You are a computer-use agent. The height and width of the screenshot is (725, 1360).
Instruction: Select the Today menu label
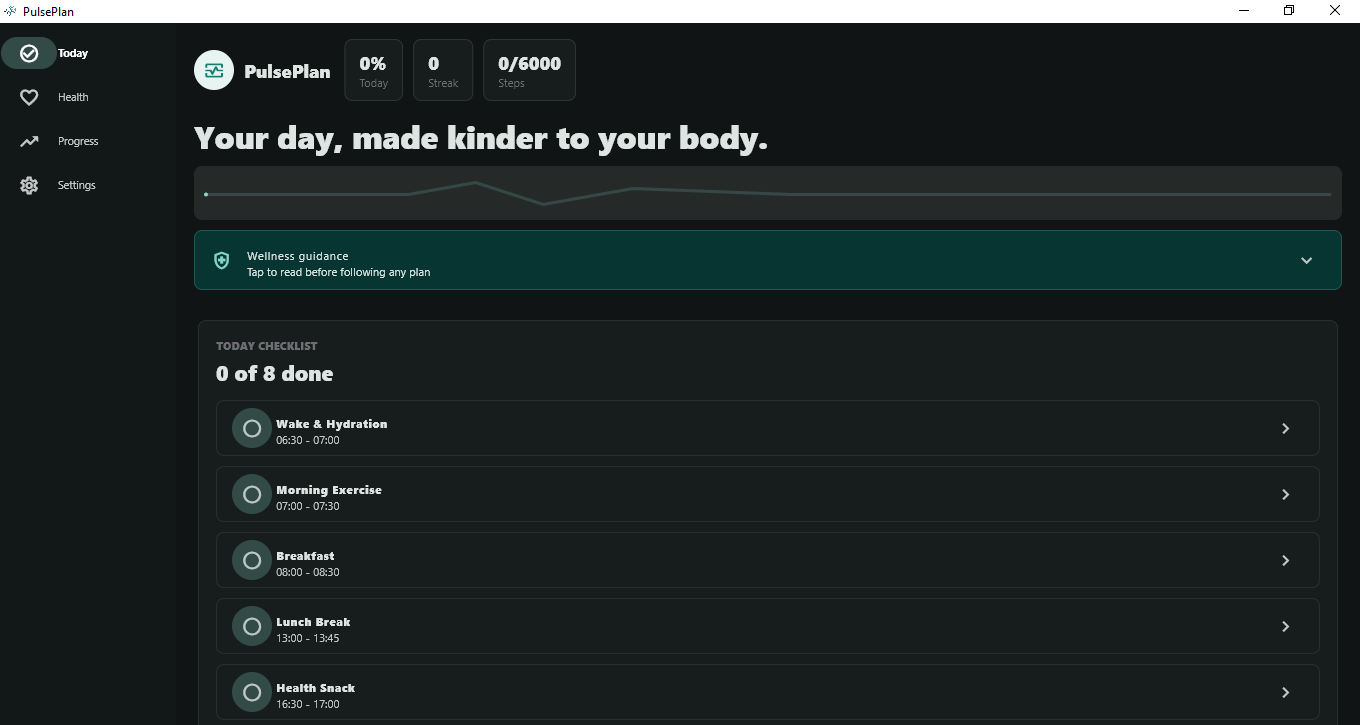pos(73,53)
